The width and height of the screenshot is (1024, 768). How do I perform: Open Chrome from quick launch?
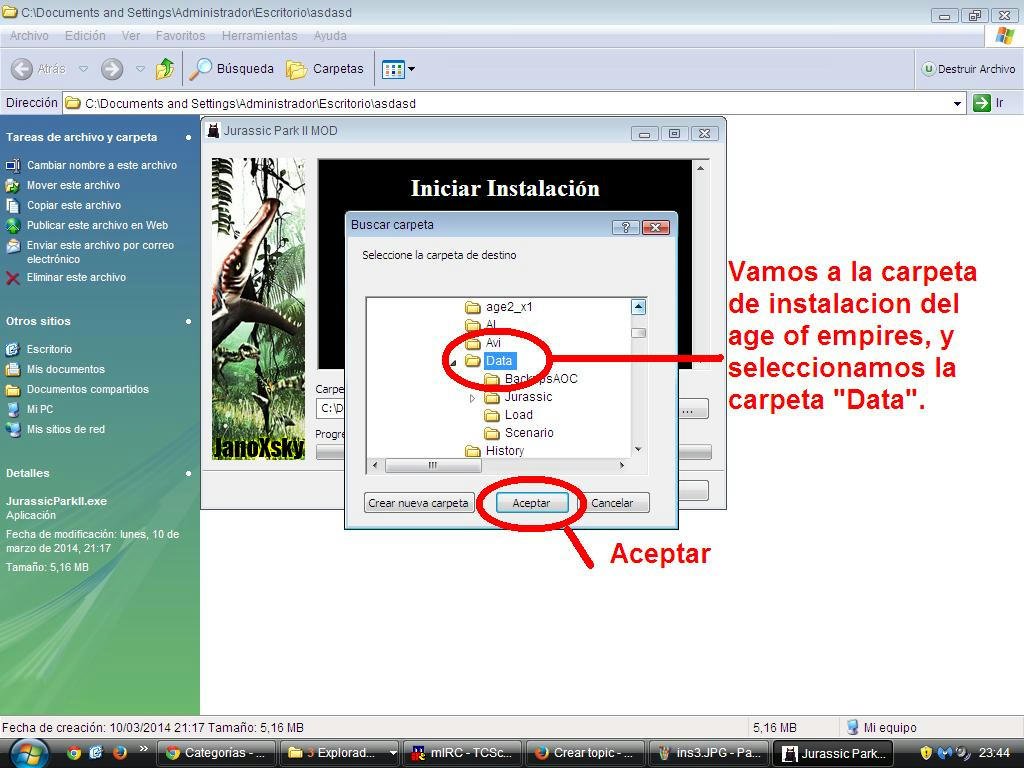(x=74, y=753)
